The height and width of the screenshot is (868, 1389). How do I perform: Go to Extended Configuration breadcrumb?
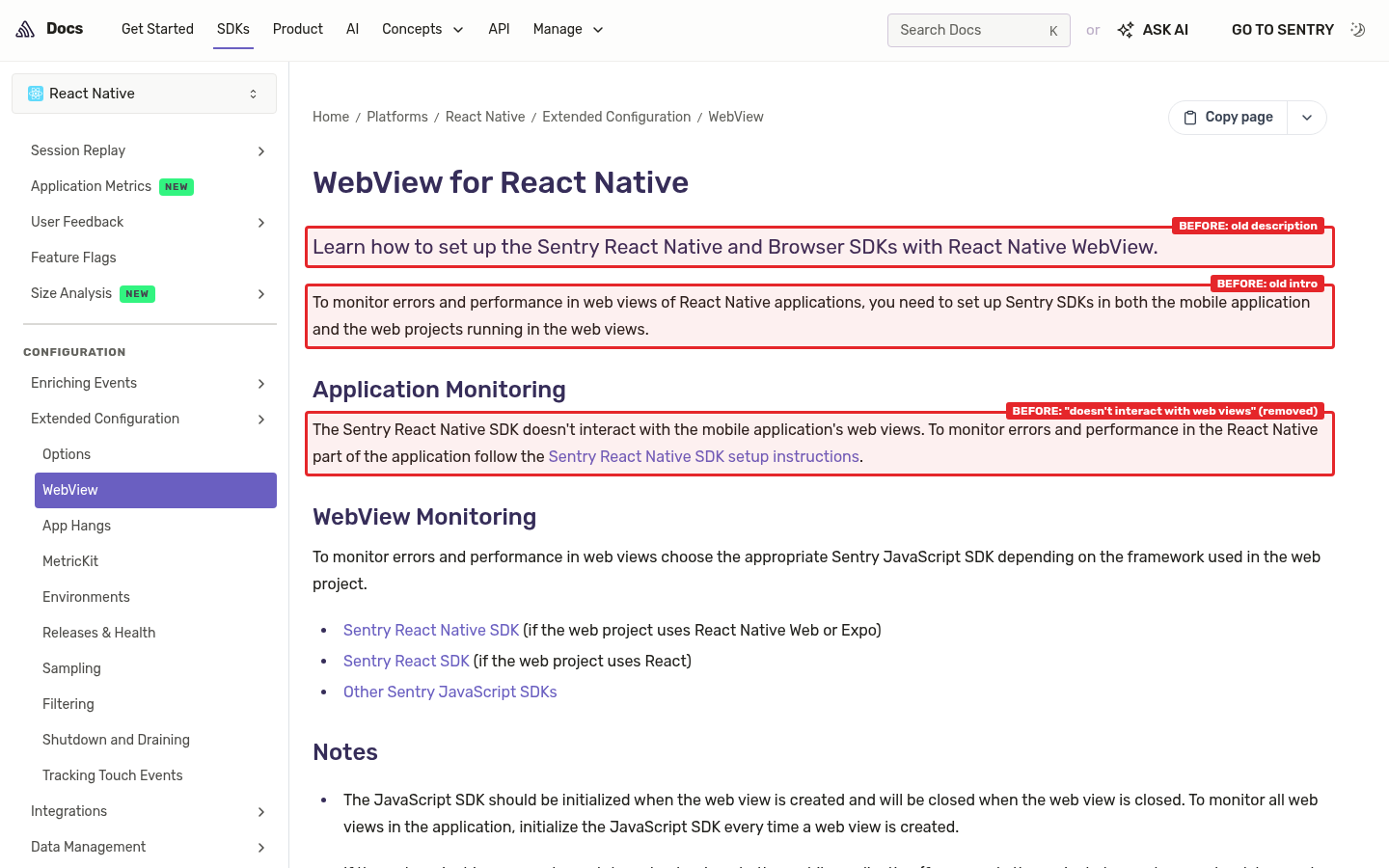[616, 117]
